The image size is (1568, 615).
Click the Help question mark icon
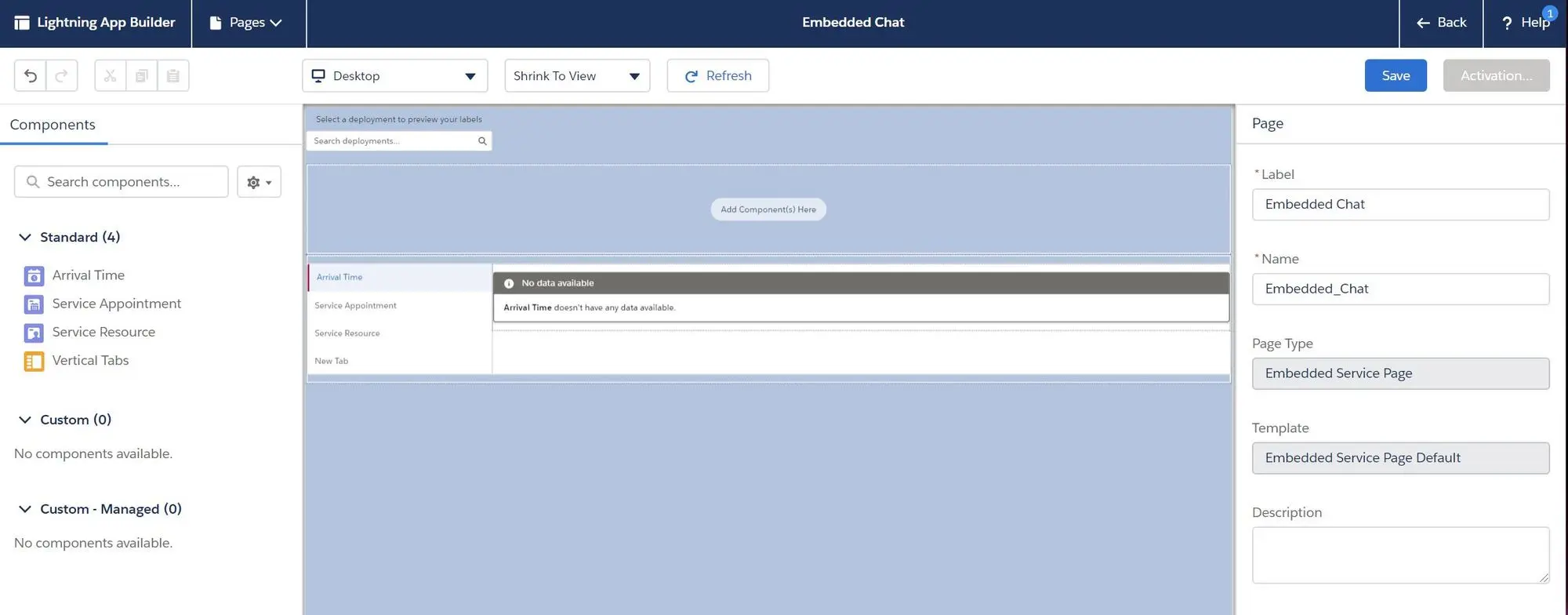tap(1506, 23)
